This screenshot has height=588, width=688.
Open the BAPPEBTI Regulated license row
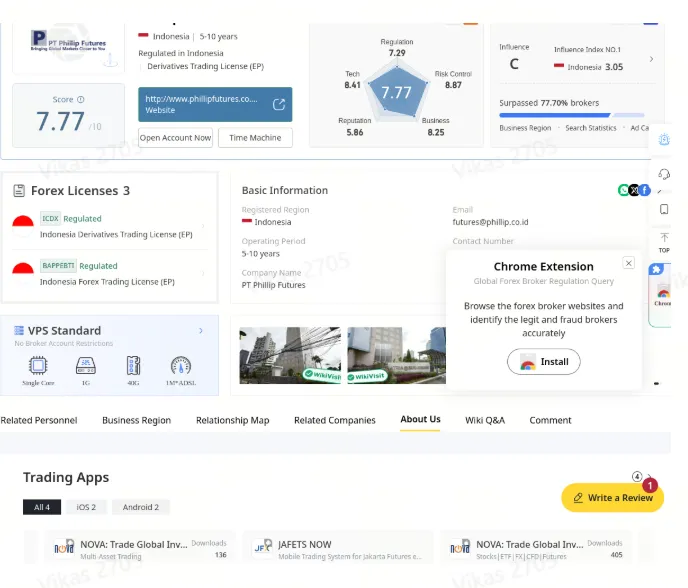coord(110,273)
